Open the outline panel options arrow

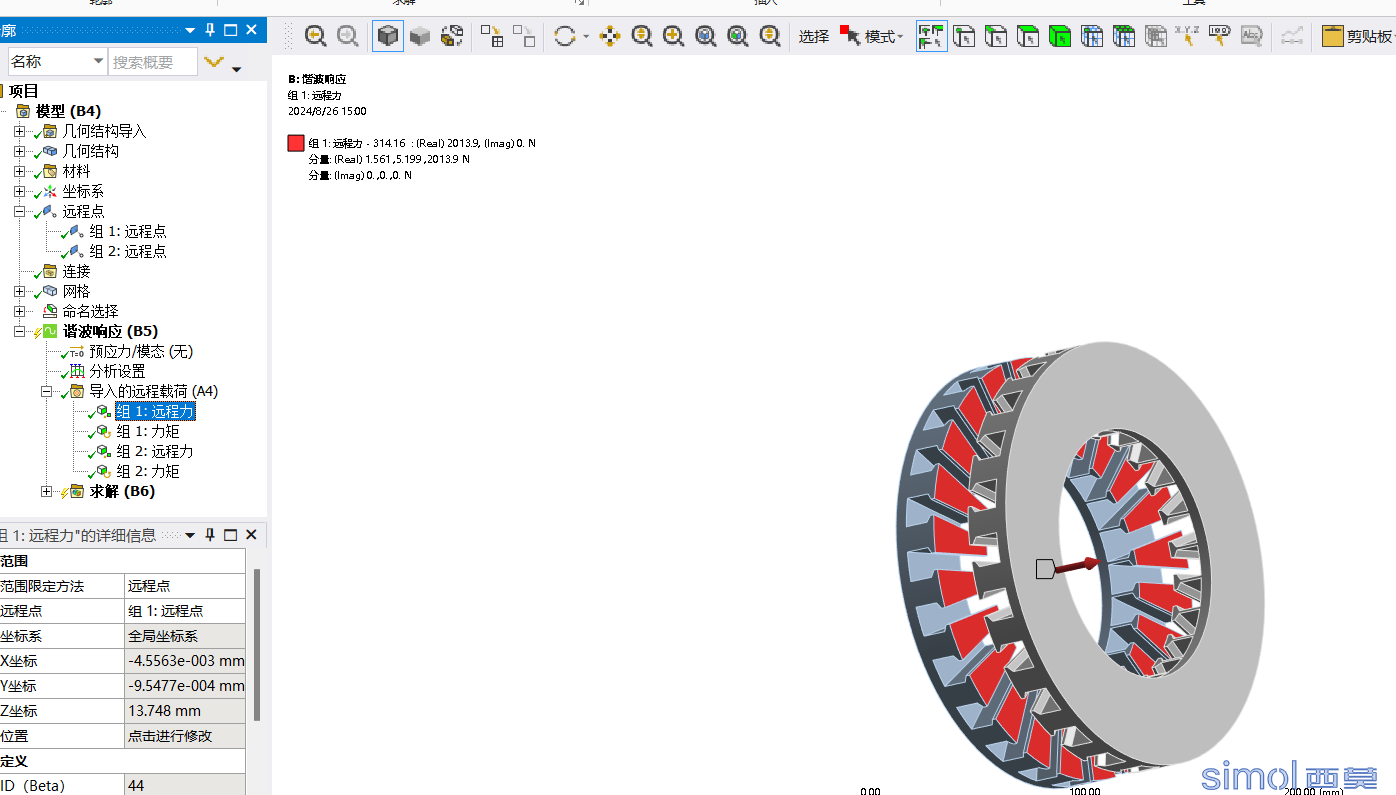coord(190,30)
